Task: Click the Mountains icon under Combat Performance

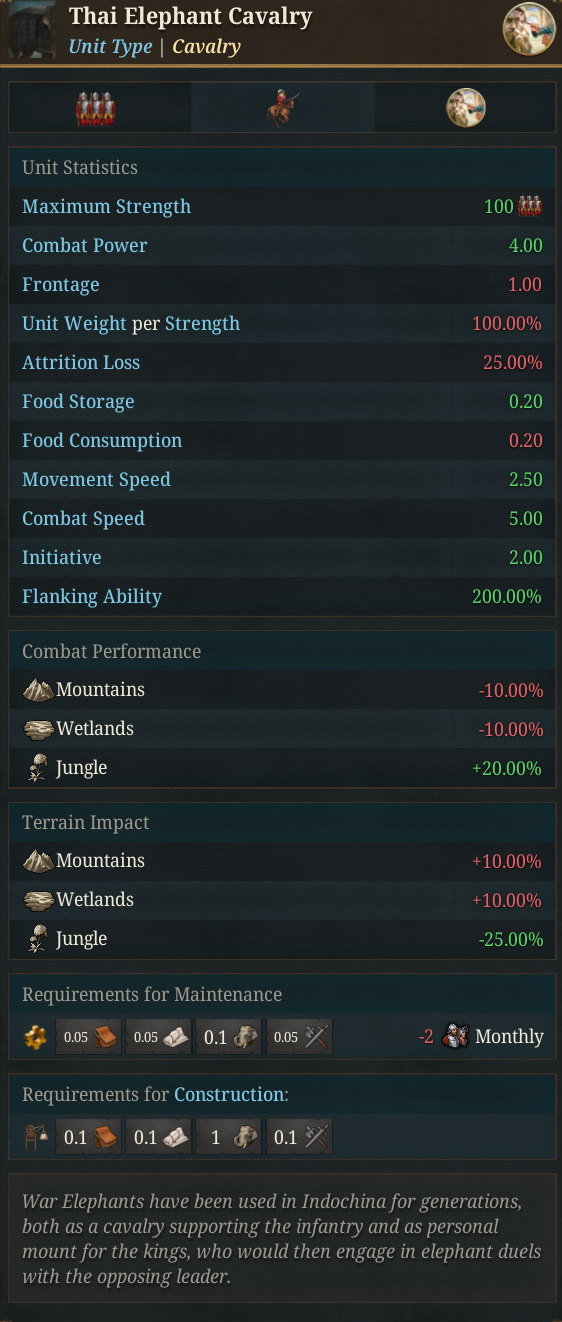Action: (38, 690)
